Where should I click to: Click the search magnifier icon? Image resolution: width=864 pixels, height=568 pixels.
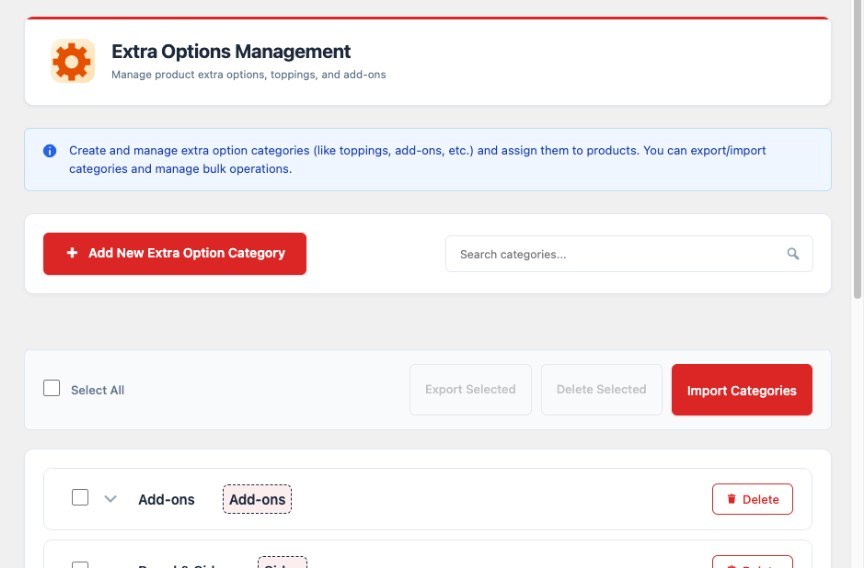(x=792, y=253)
